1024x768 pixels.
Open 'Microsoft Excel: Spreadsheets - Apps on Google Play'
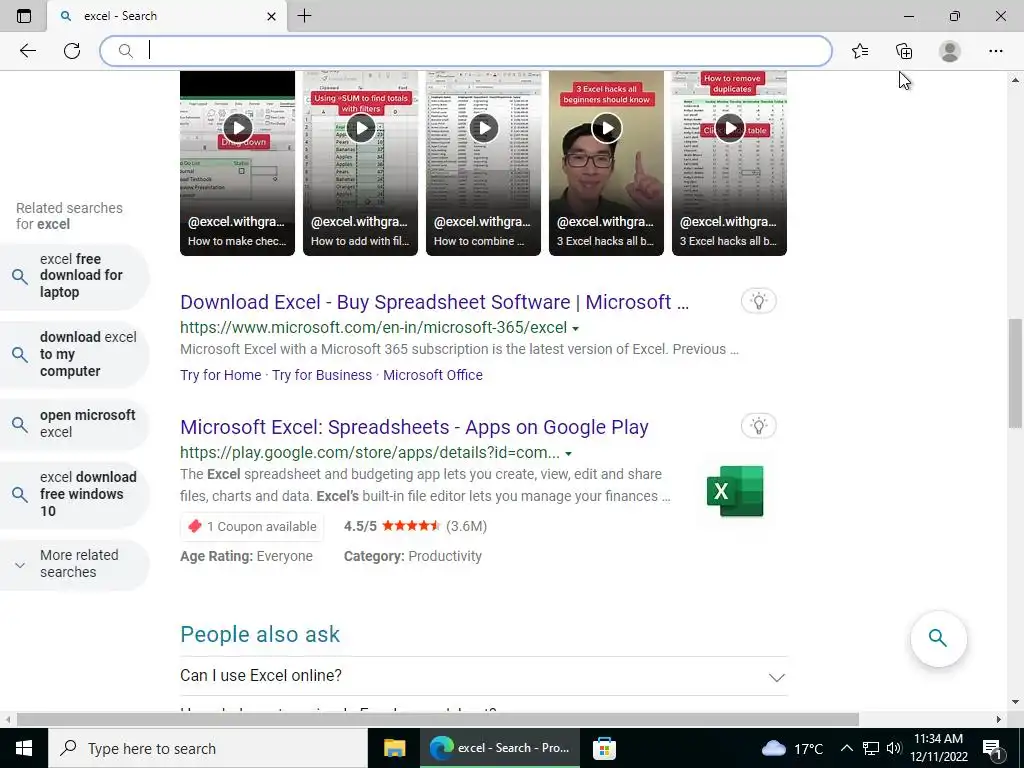(414, 427)
